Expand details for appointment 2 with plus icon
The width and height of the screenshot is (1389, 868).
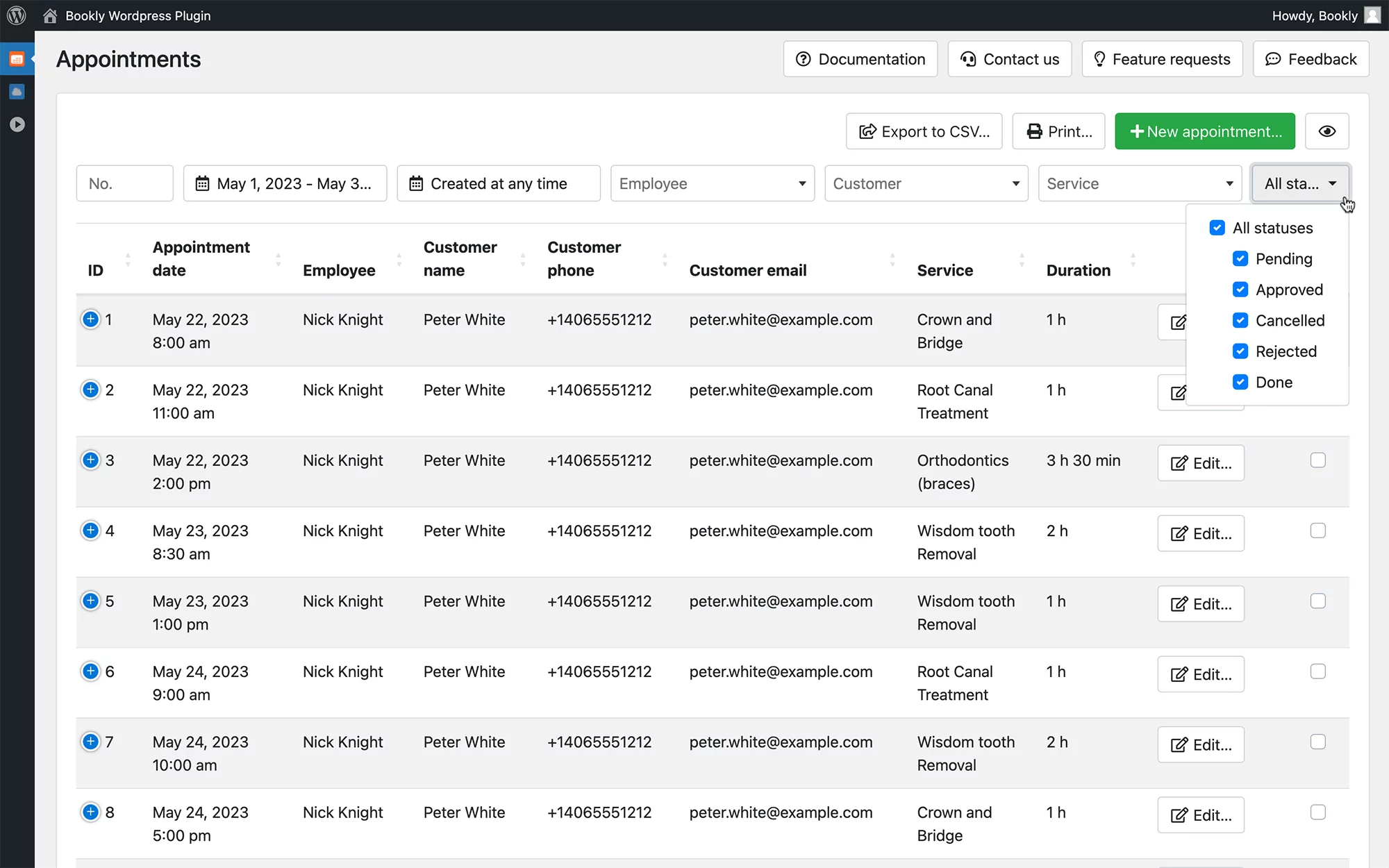90,390
